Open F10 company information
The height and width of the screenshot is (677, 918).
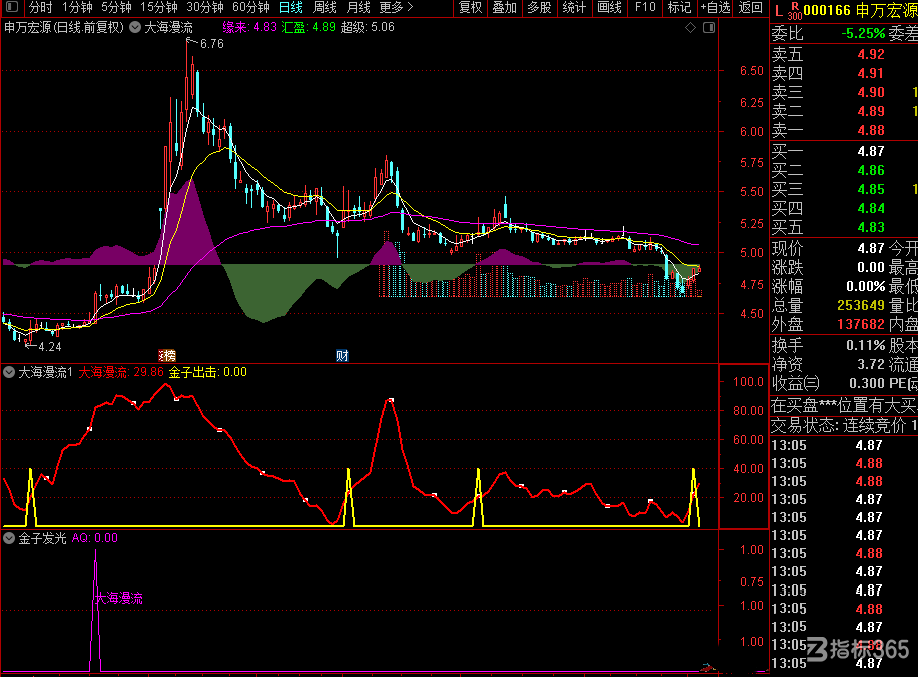(x=645, y=8)
